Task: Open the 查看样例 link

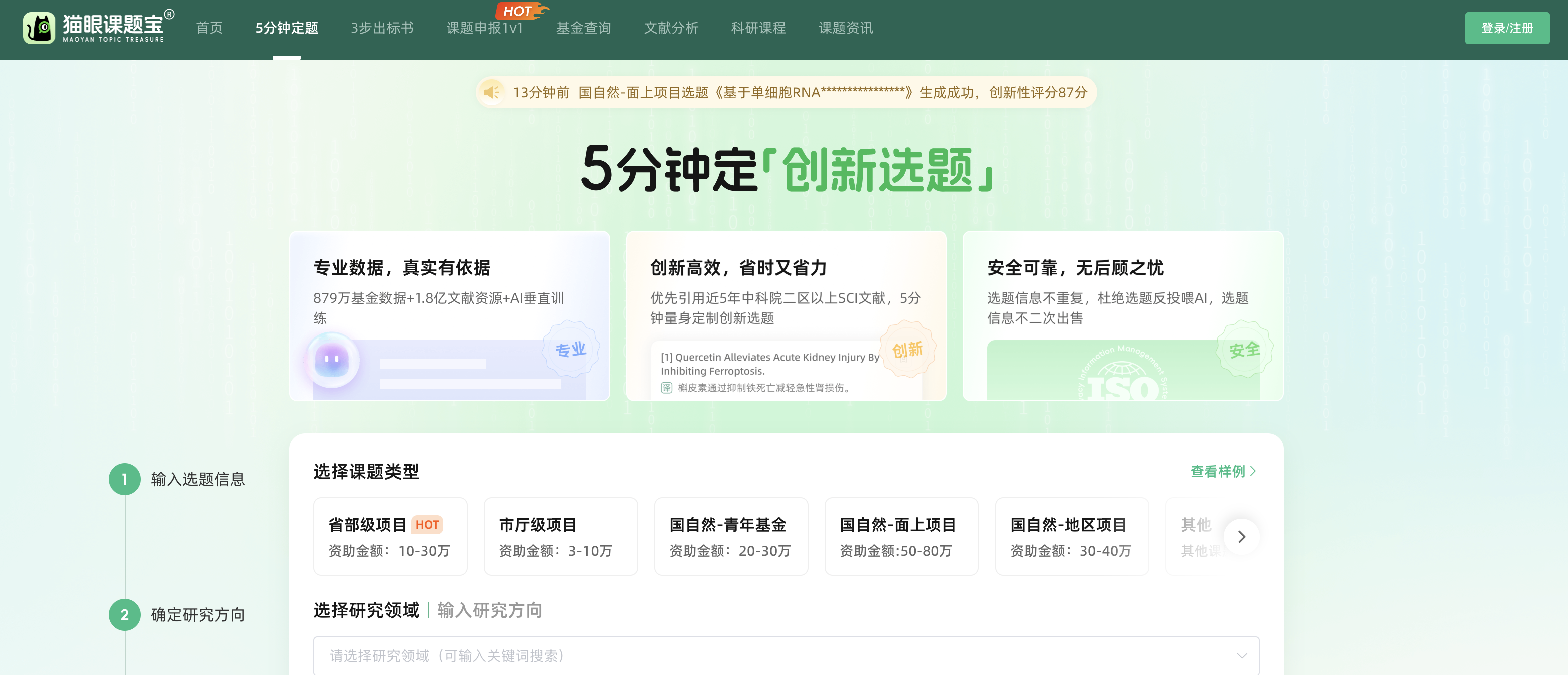Action: [x=1224, y=471]
